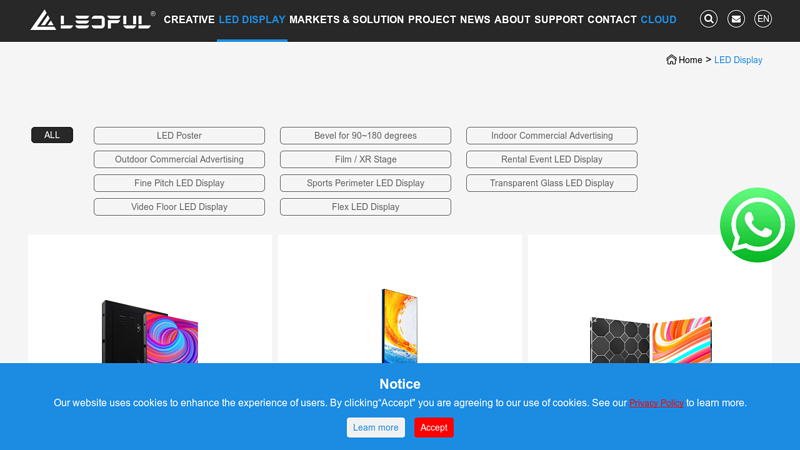800x450 pixels.
Task: Click LED Display breadcrumb link
Action: pyautogui.click(x=738, y=60)
